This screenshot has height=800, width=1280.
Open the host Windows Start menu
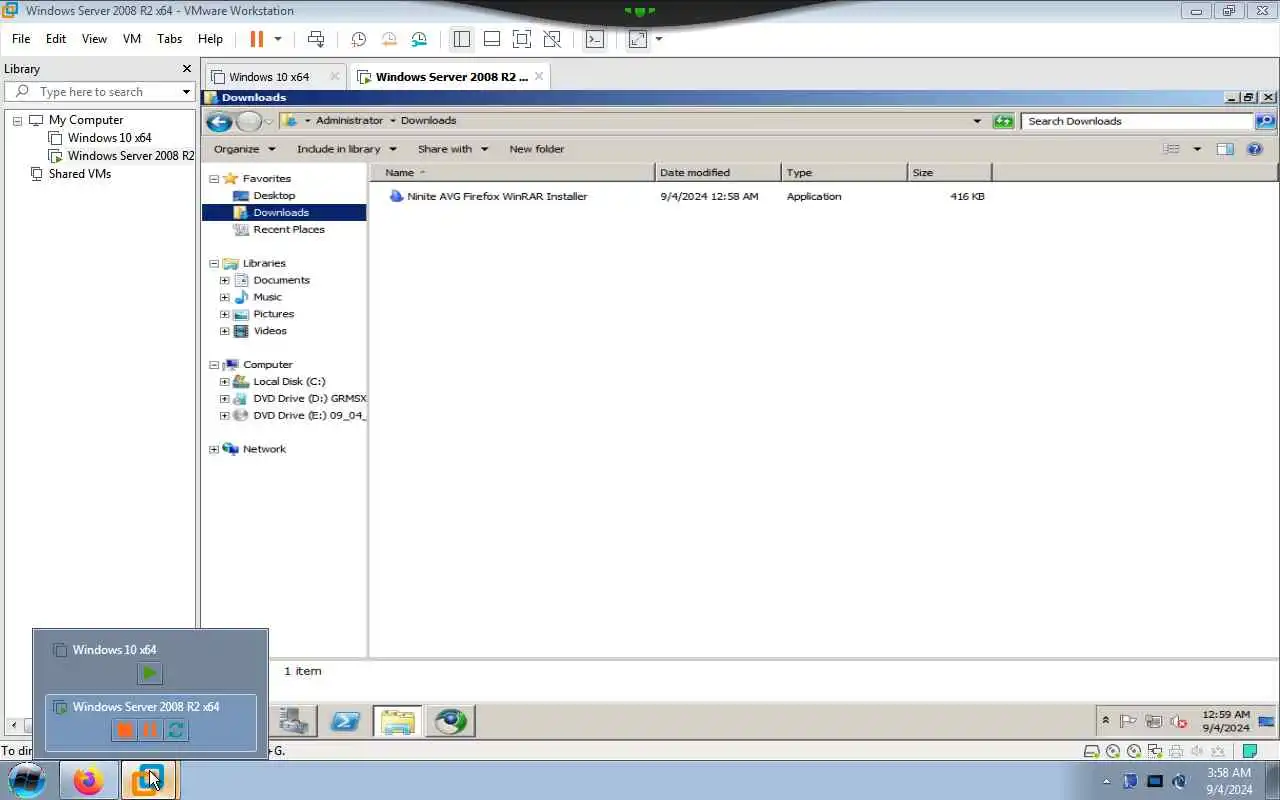click(x=27, y=781)
